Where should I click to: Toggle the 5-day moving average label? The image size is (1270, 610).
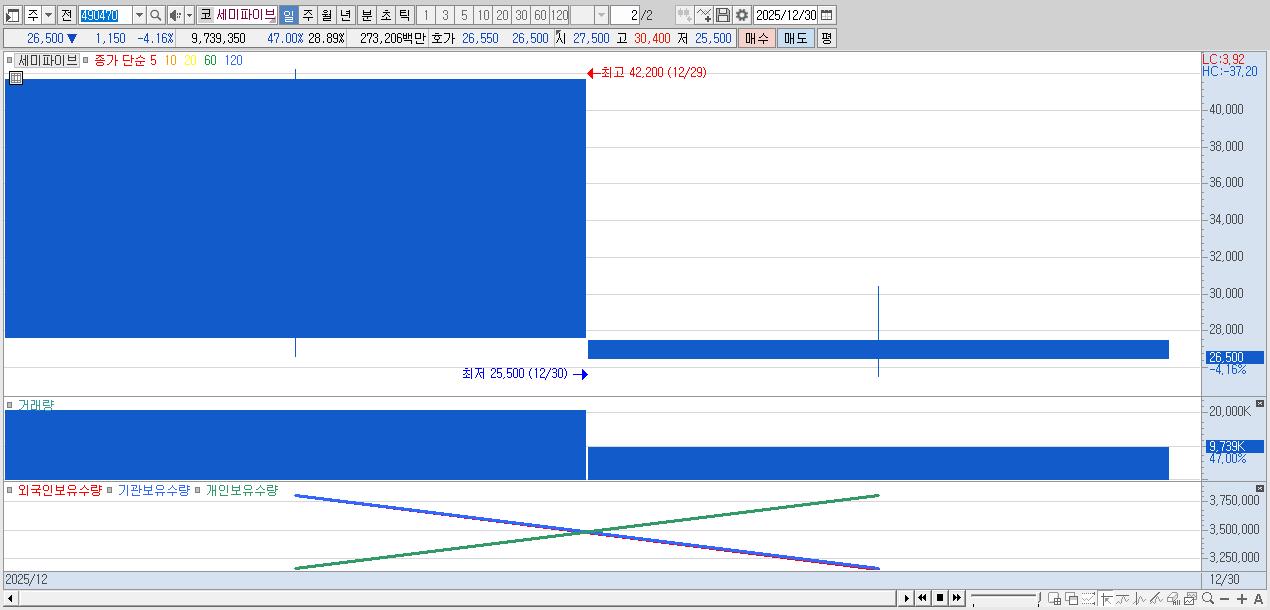pyautogui.click(x=153, y=60)
